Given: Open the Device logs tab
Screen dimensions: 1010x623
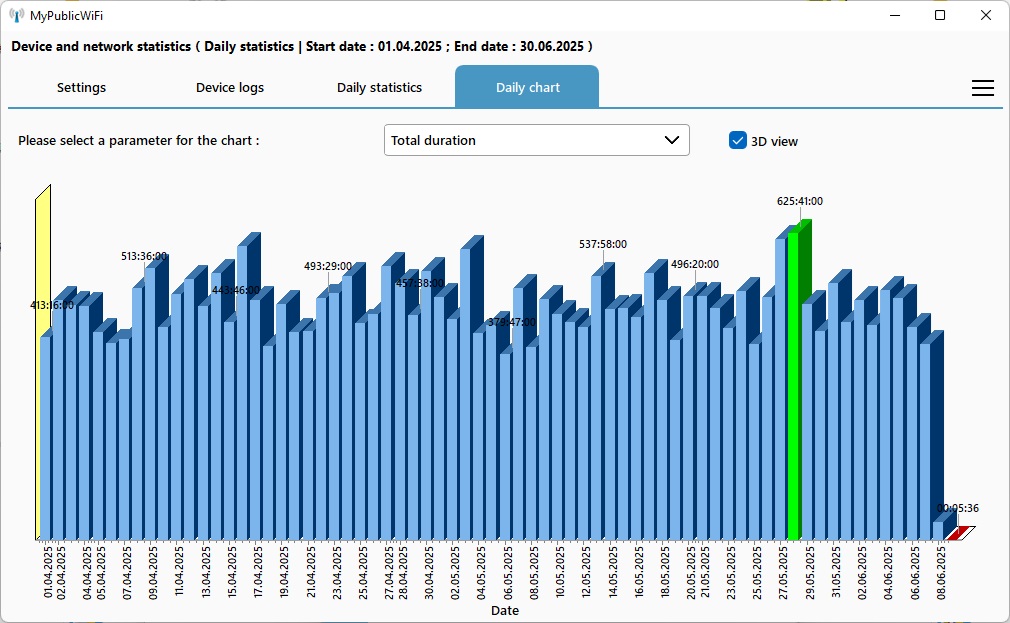Looking at the screenshot, I should coord(230,88).
